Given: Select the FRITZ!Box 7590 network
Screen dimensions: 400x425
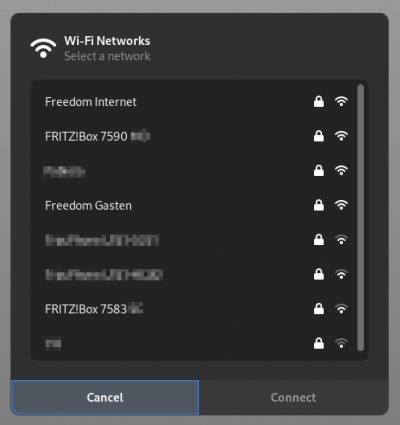Looking at the screenshot, I should (x=194, y=136).
